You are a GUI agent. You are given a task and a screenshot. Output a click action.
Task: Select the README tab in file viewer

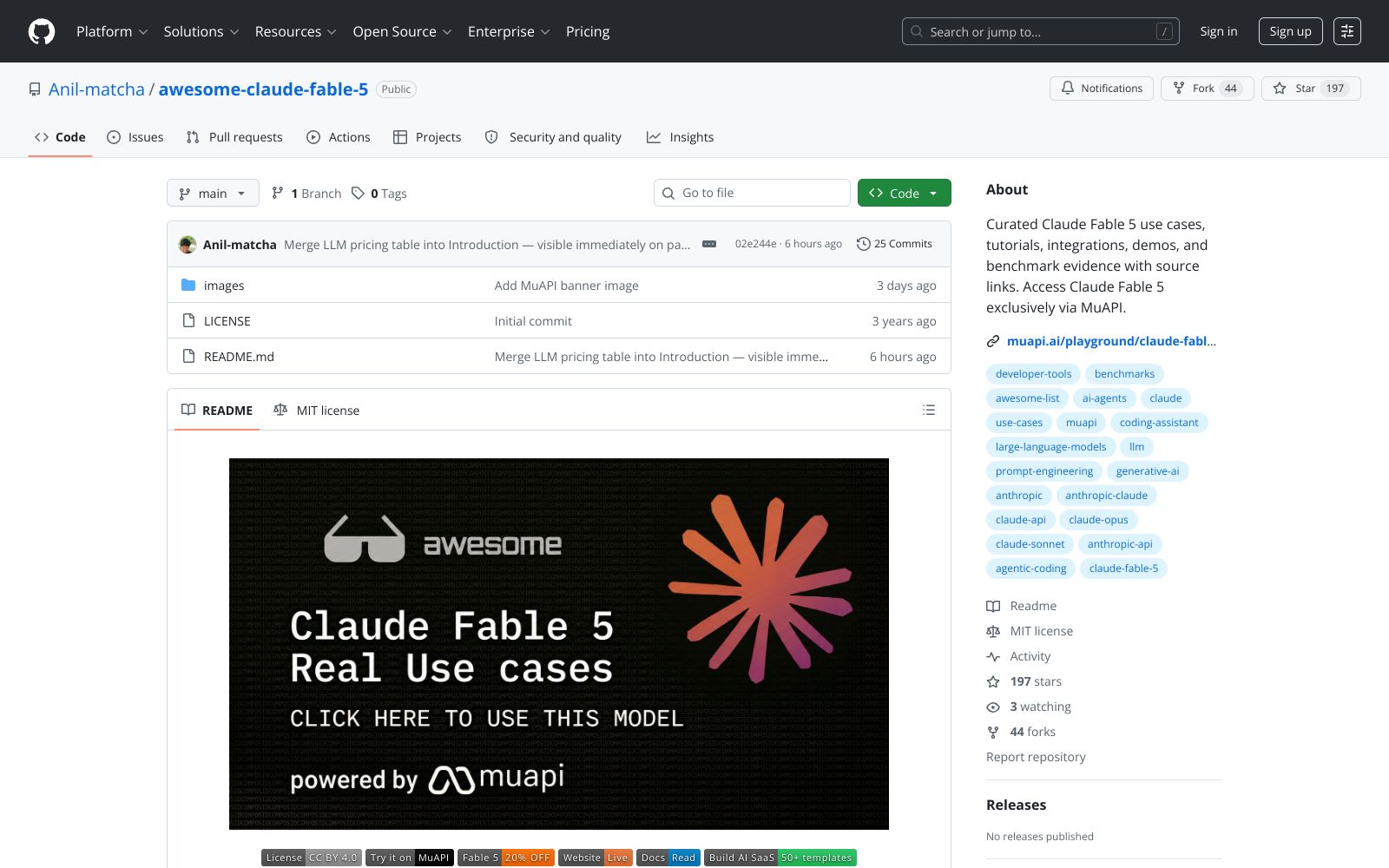click(x=217, y=410)
